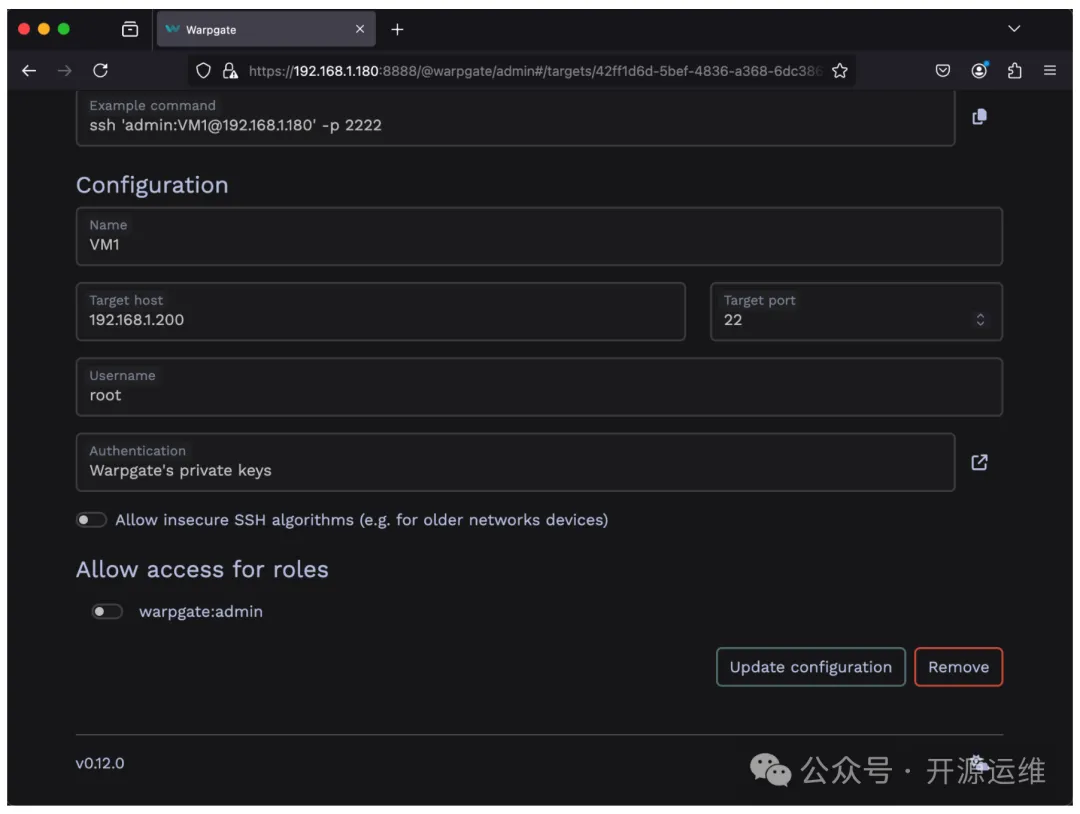Image resolution: width=1080 pixels, height=814 pixels.
Task: Click the site security lock icon
Action: point(230,71)
